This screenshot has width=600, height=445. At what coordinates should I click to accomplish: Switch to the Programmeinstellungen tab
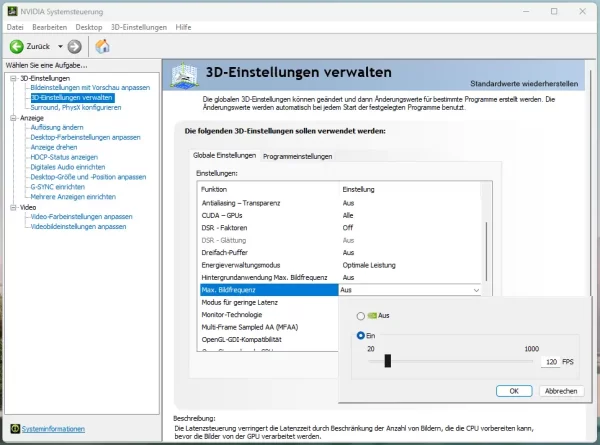pyautogui.click(x=297, y=156)
